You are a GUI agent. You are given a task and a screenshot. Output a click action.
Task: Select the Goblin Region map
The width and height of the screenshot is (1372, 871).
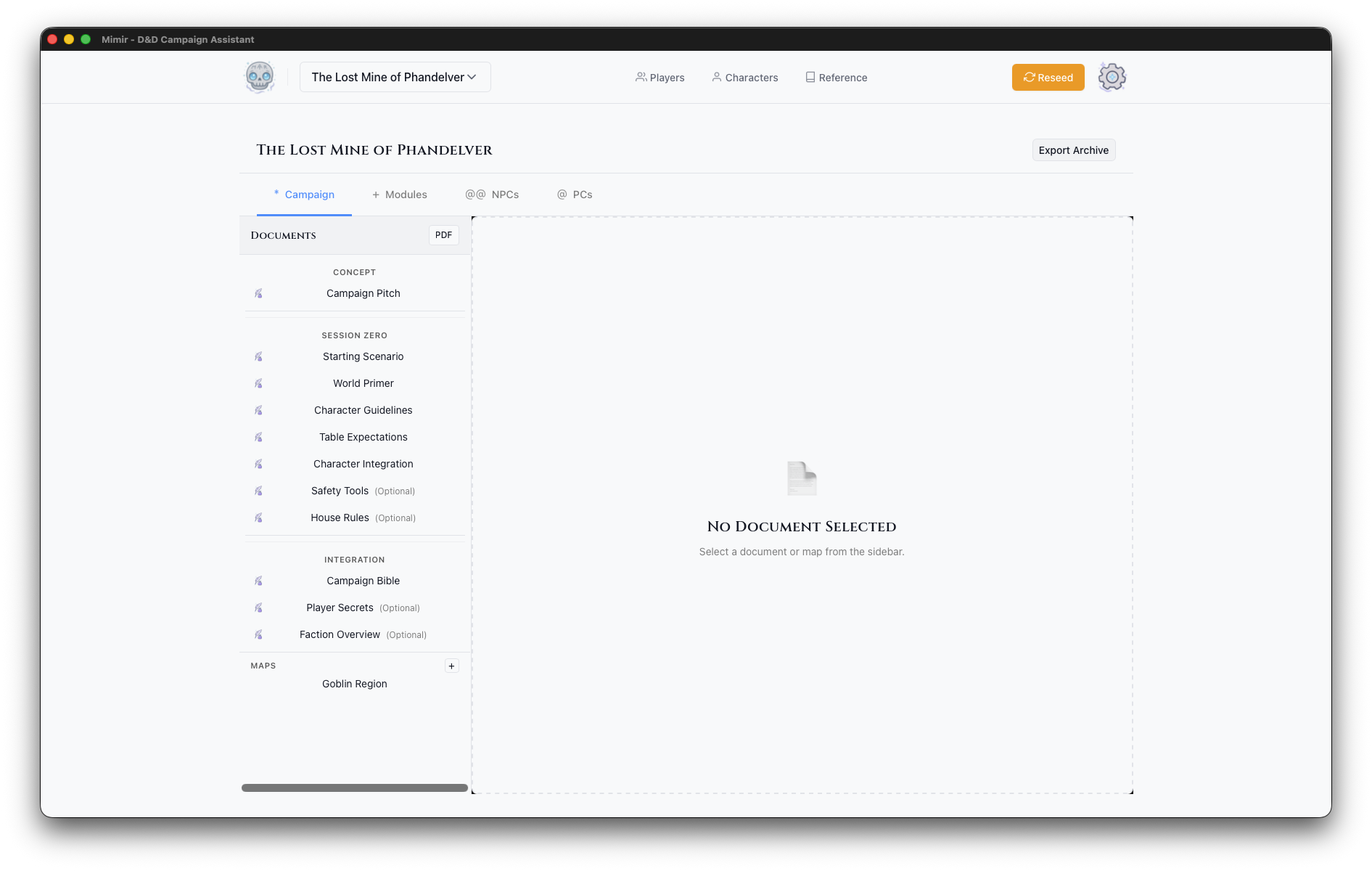[x=354, y=683]
